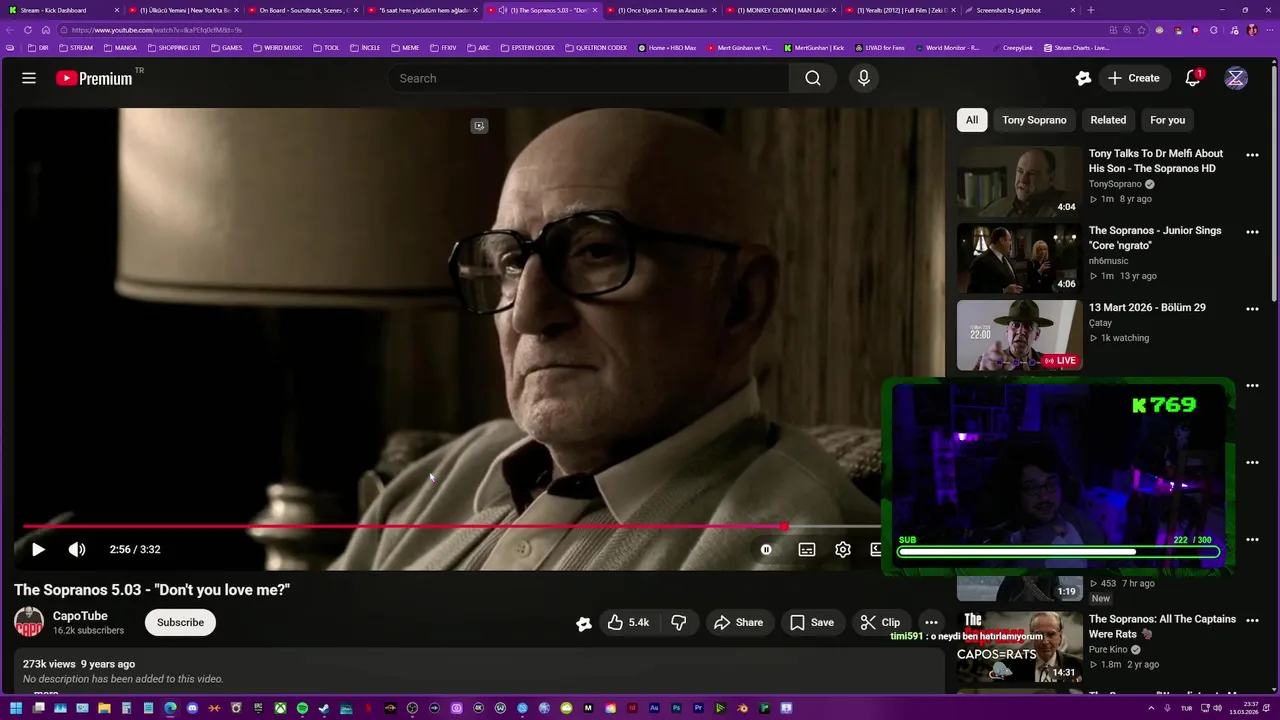Go back using browser back arrow

tap(10, 30)
